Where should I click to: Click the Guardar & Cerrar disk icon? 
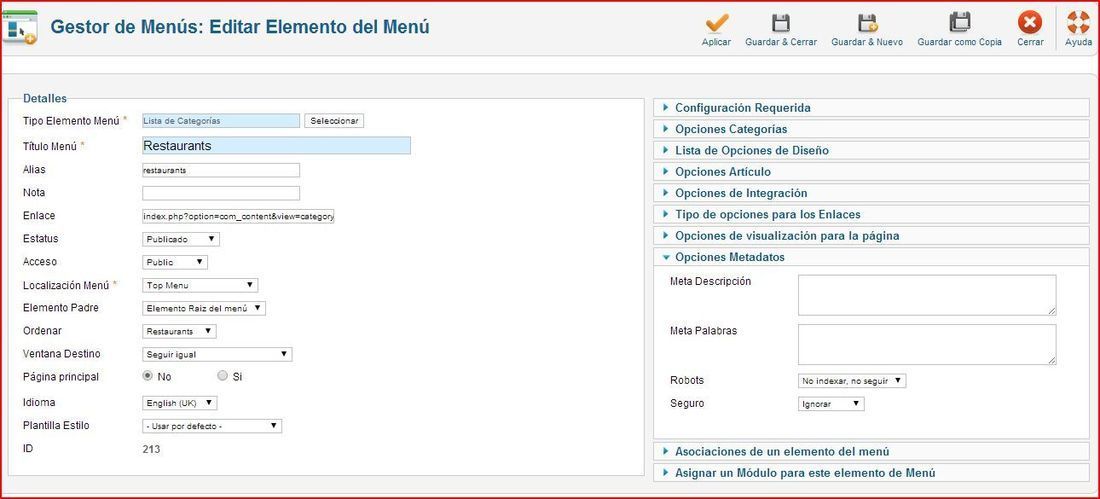coord(781,23)
